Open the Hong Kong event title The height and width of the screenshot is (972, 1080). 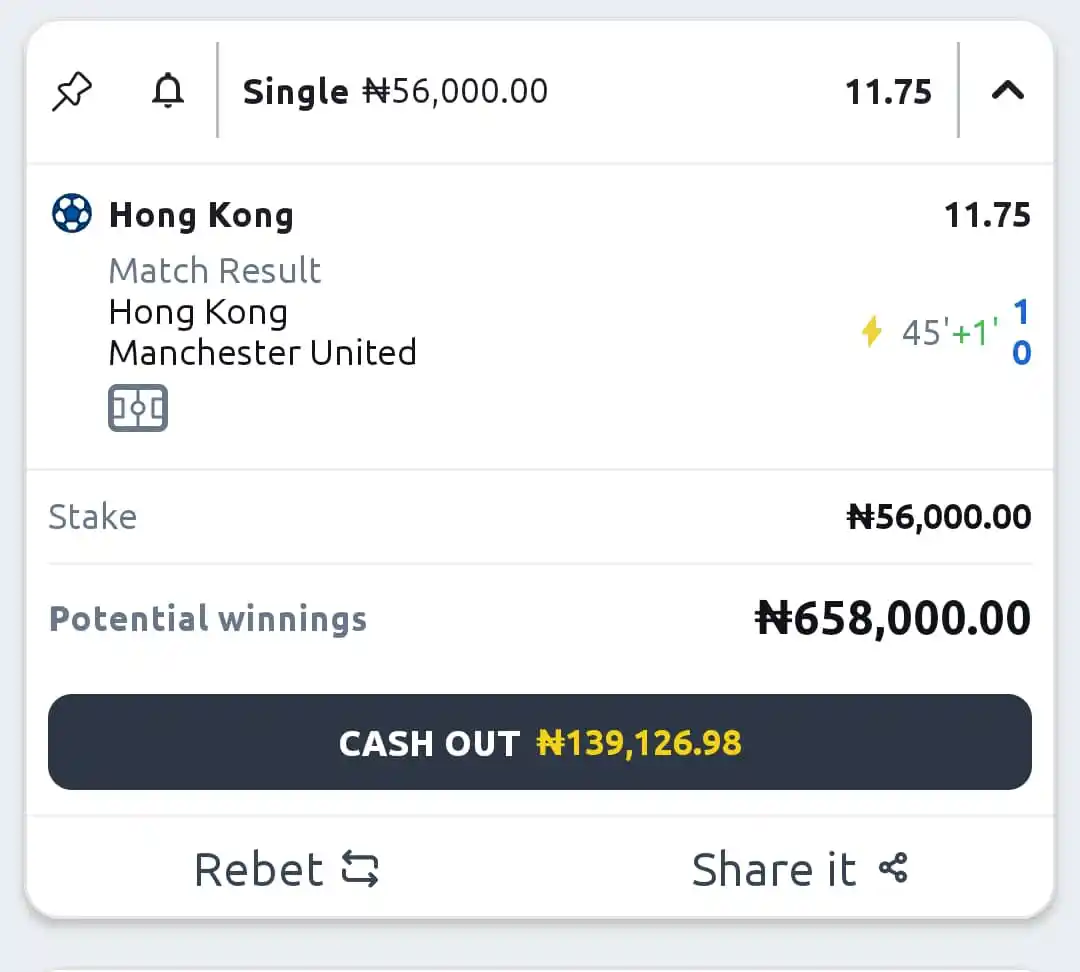coord(202,215)
